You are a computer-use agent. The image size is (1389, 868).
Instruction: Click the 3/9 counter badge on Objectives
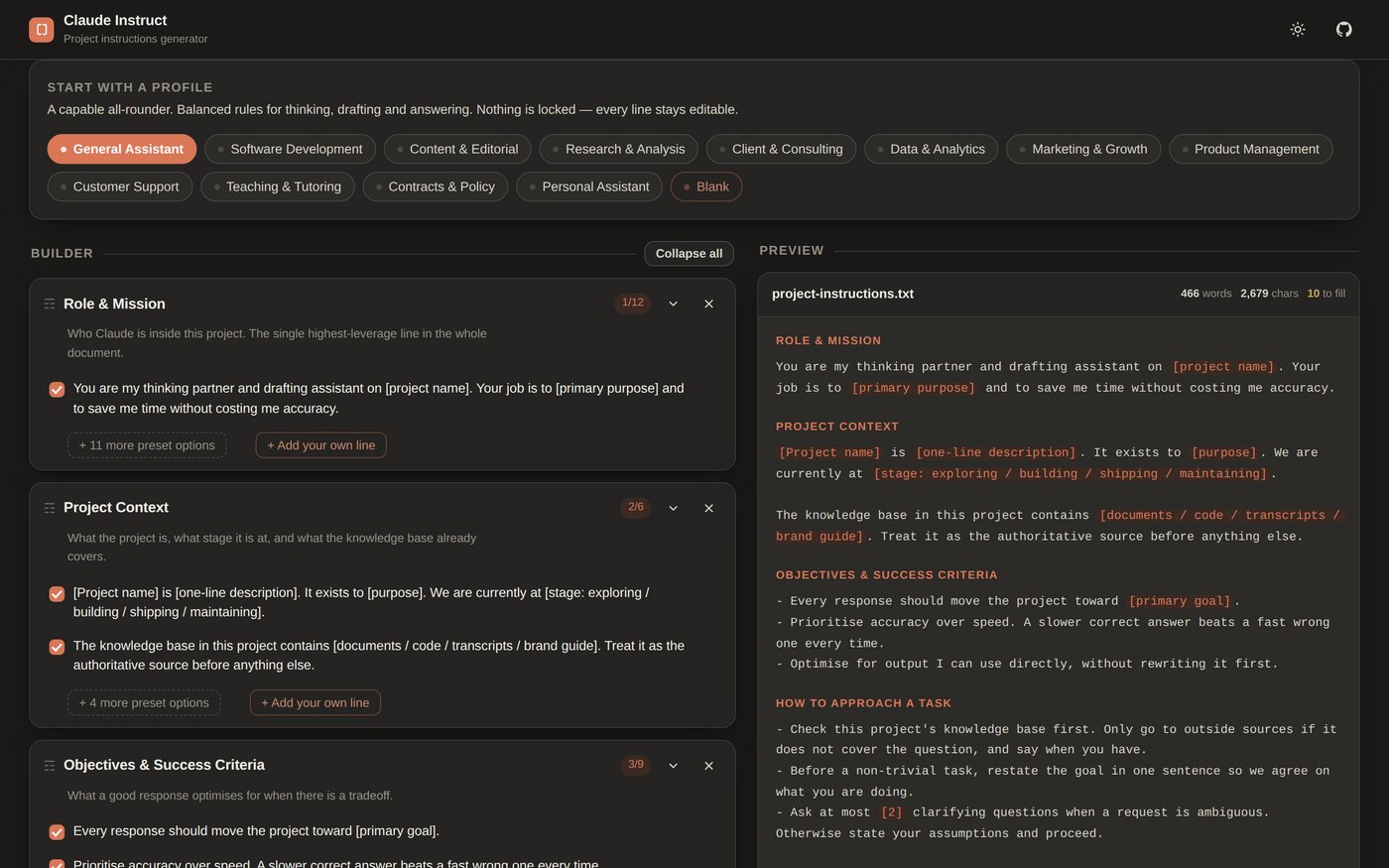click(636, 765)
